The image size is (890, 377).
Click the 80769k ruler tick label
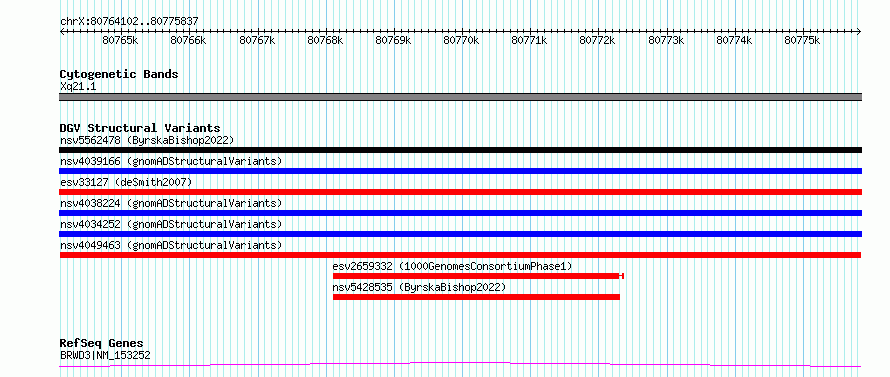[393, 40]
